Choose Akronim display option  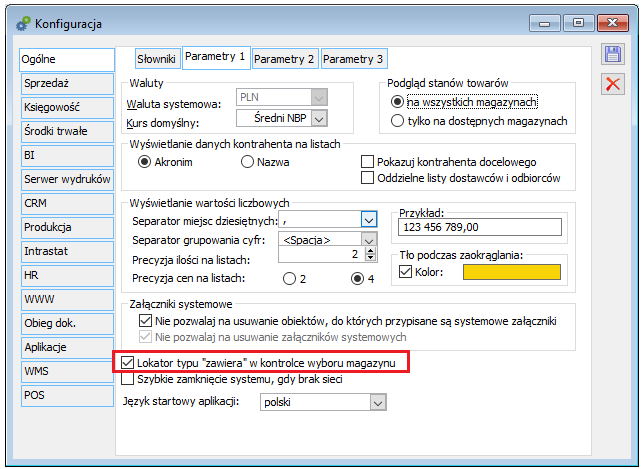tap(165, 162)
